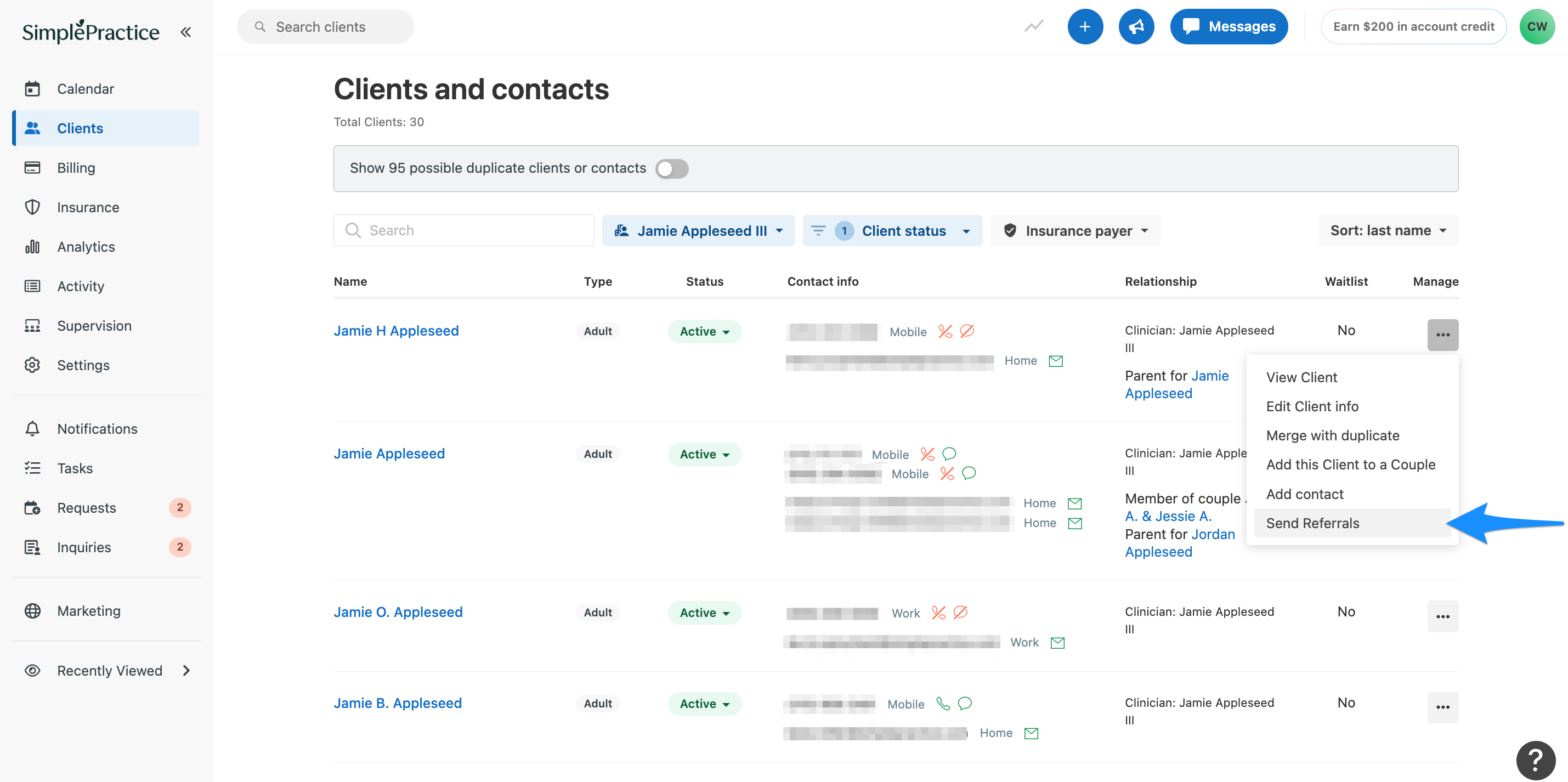Click the SimplePractice logo
The image size is (1568, 782).
pyautogui.click(x=90, y=32)
